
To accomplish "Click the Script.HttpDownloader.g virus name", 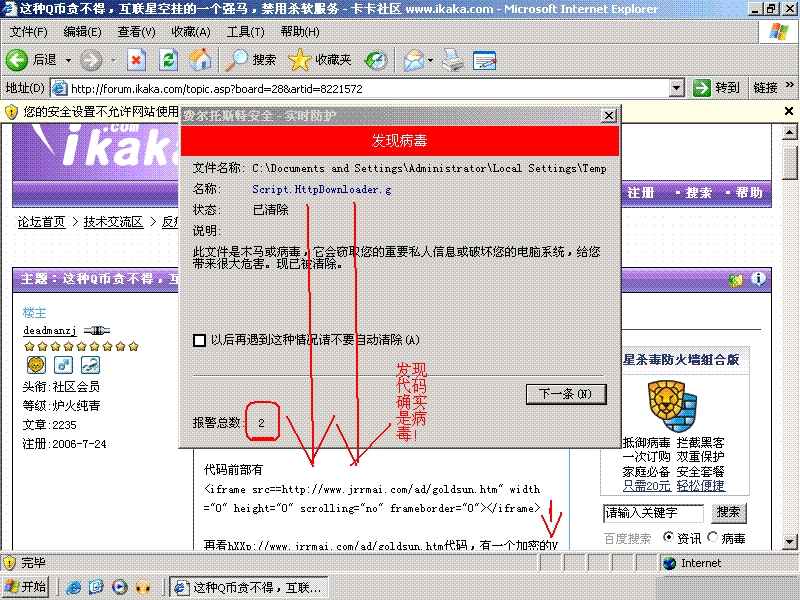I will [x=321, y=189].
